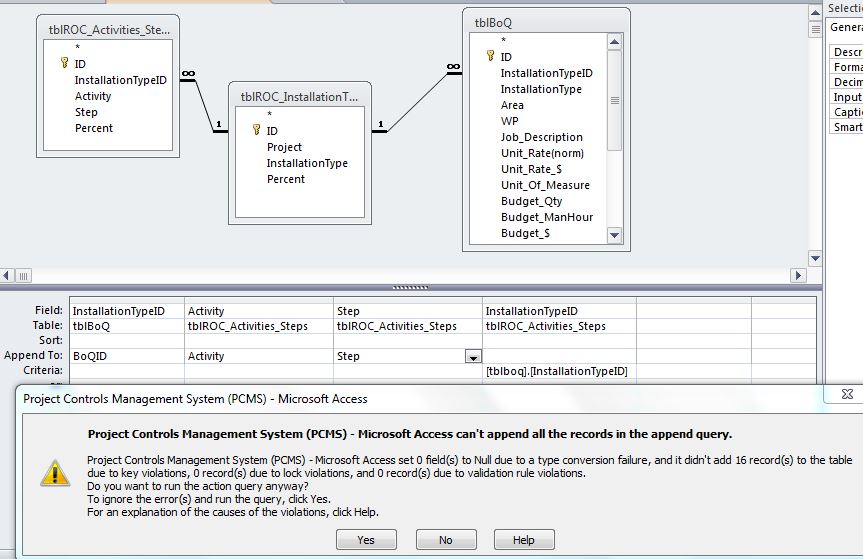The image size is (863, 559).
Task: Select Budget_ManHour field in tblBoQ
Action: (547, 217)
